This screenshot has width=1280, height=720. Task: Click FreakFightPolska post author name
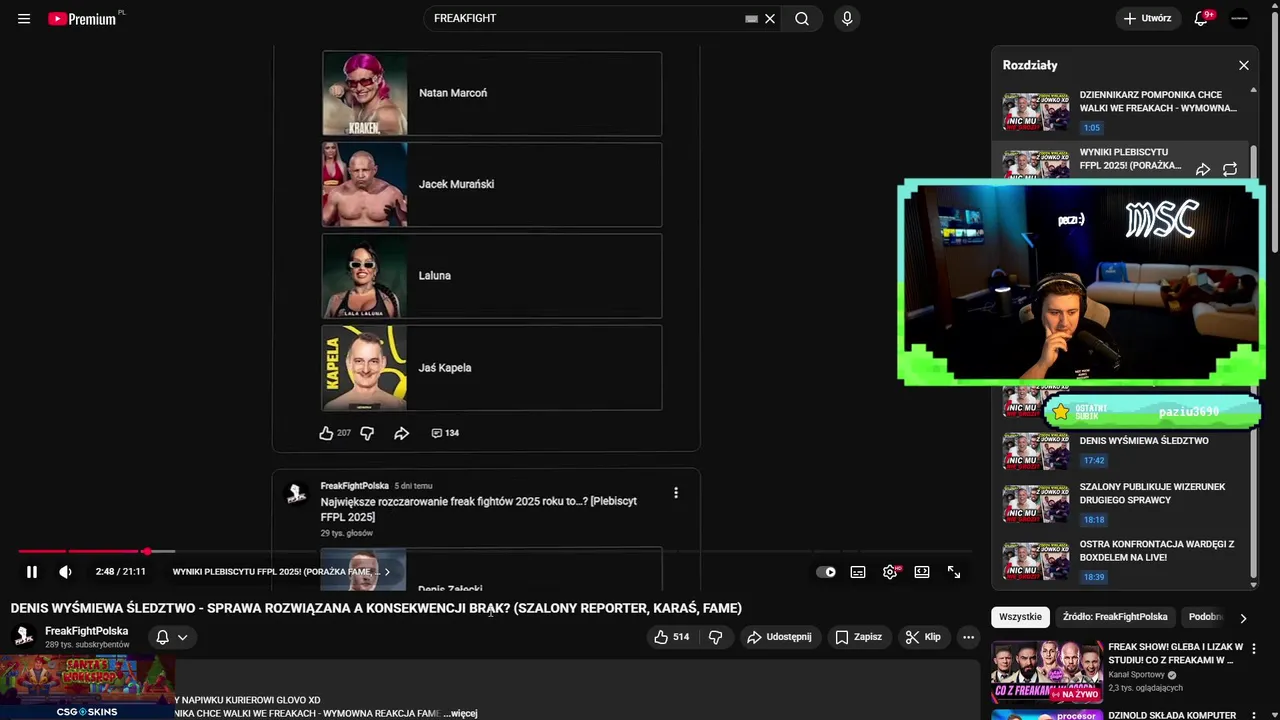[354, 486]
